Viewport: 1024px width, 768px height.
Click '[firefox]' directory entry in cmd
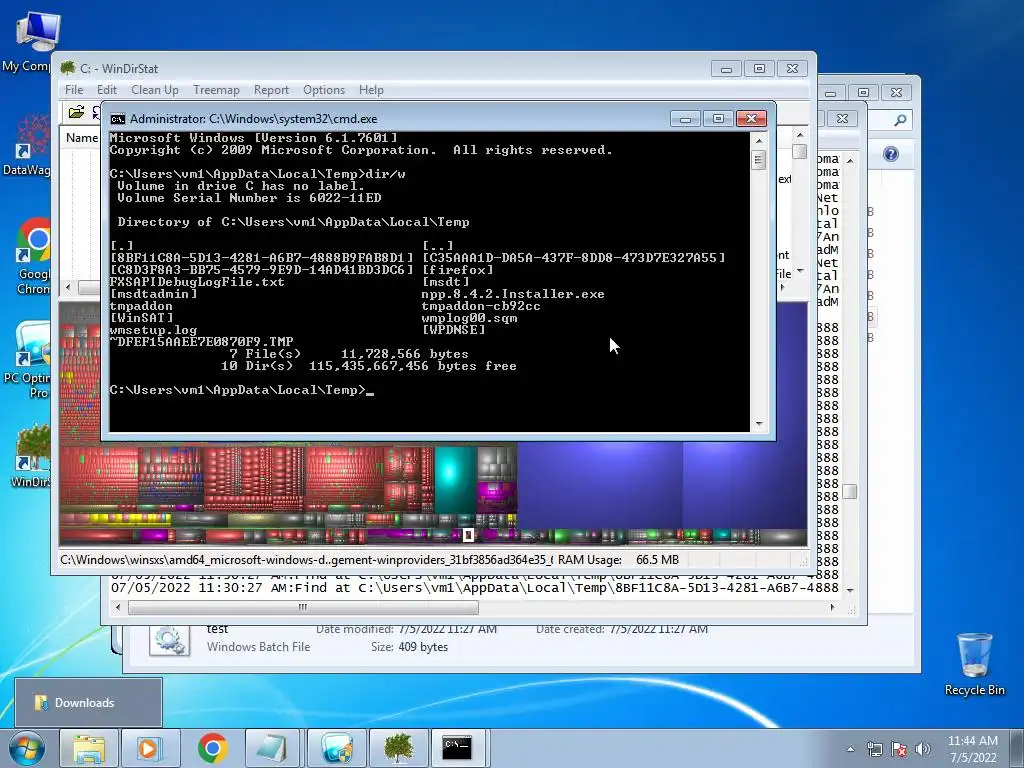[x=458, y=270]
